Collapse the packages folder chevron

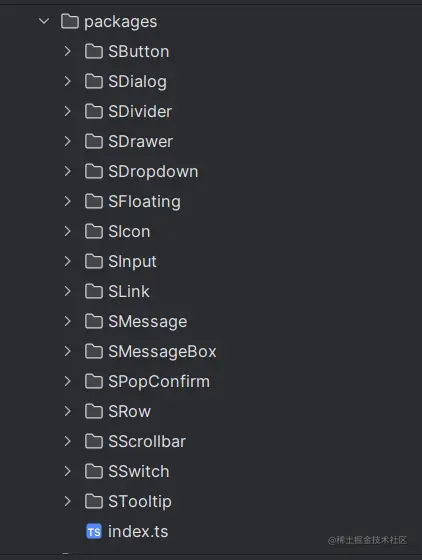tap(44, 21)
